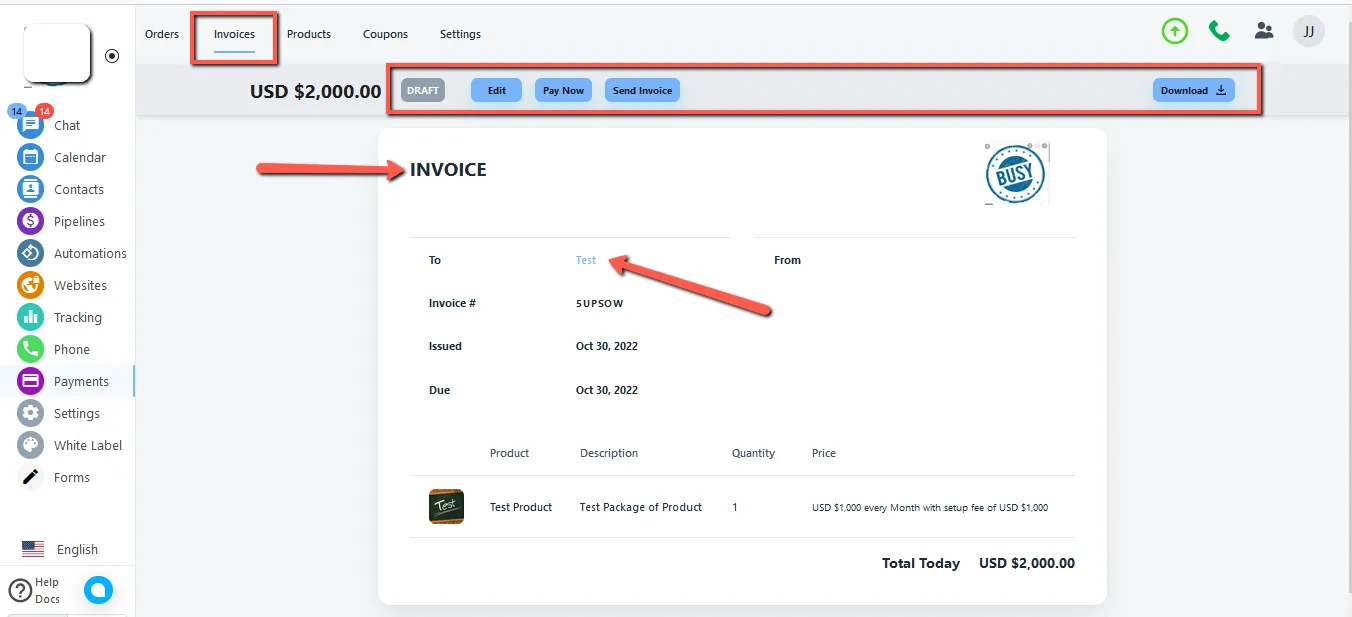Click the company logo box at top left
Screen dimensions: 1352x617
tap(57, 53)
